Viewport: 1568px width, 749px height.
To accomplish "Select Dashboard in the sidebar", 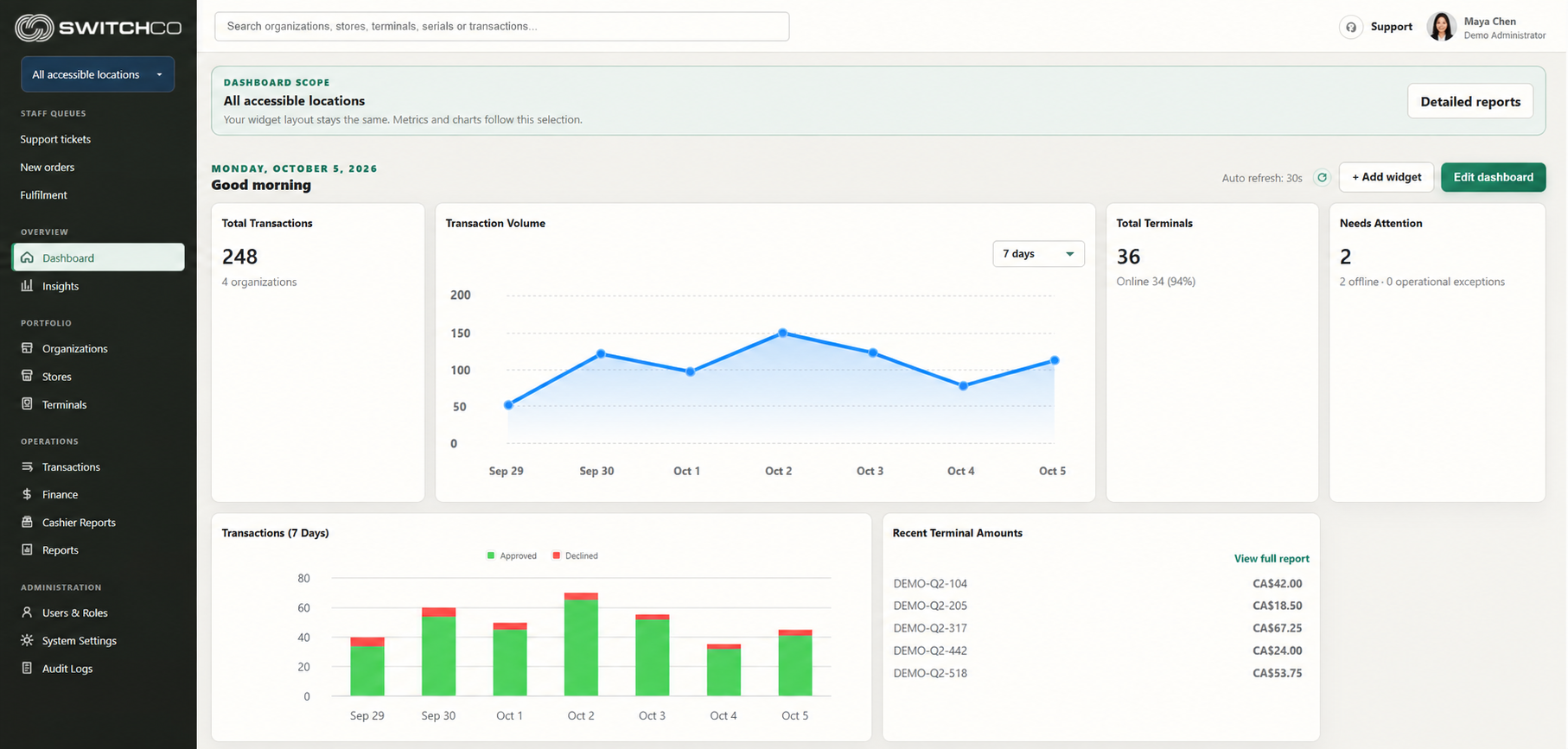I will click(99, 257).
